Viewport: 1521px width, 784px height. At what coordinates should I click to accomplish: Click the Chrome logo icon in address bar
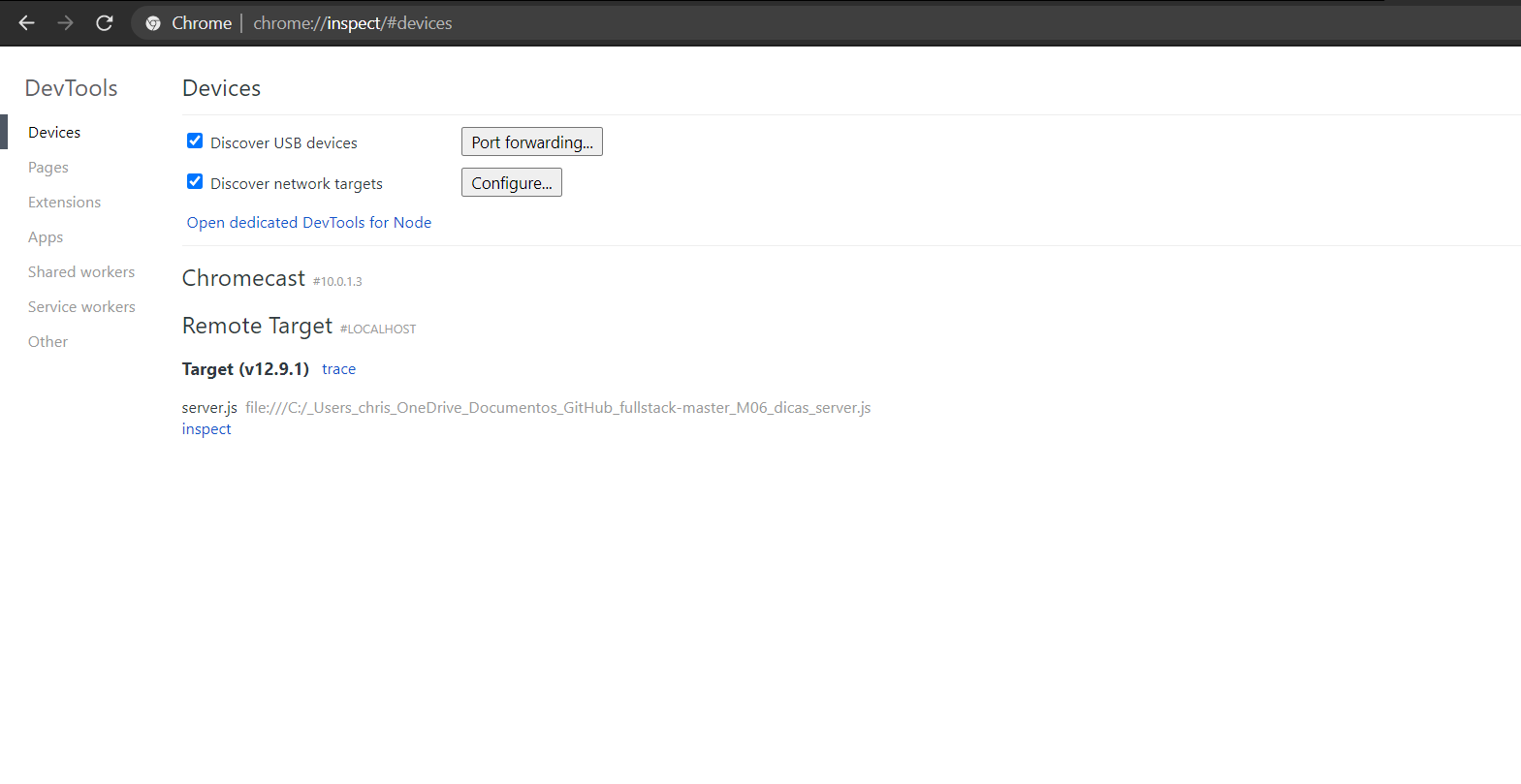tap(153, 23)
